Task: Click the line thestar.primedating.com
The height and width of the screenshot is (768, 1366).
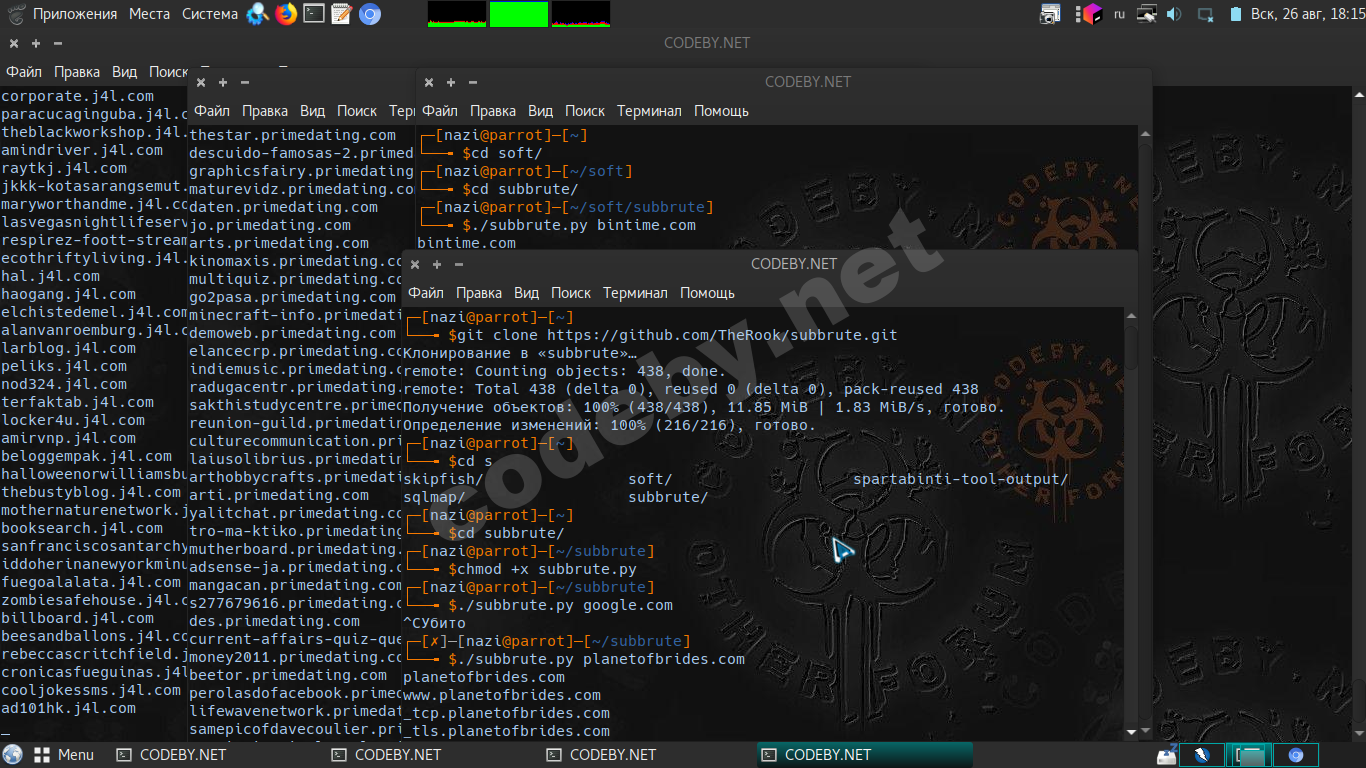Action: pyautogui.click(x=293, y=135)
